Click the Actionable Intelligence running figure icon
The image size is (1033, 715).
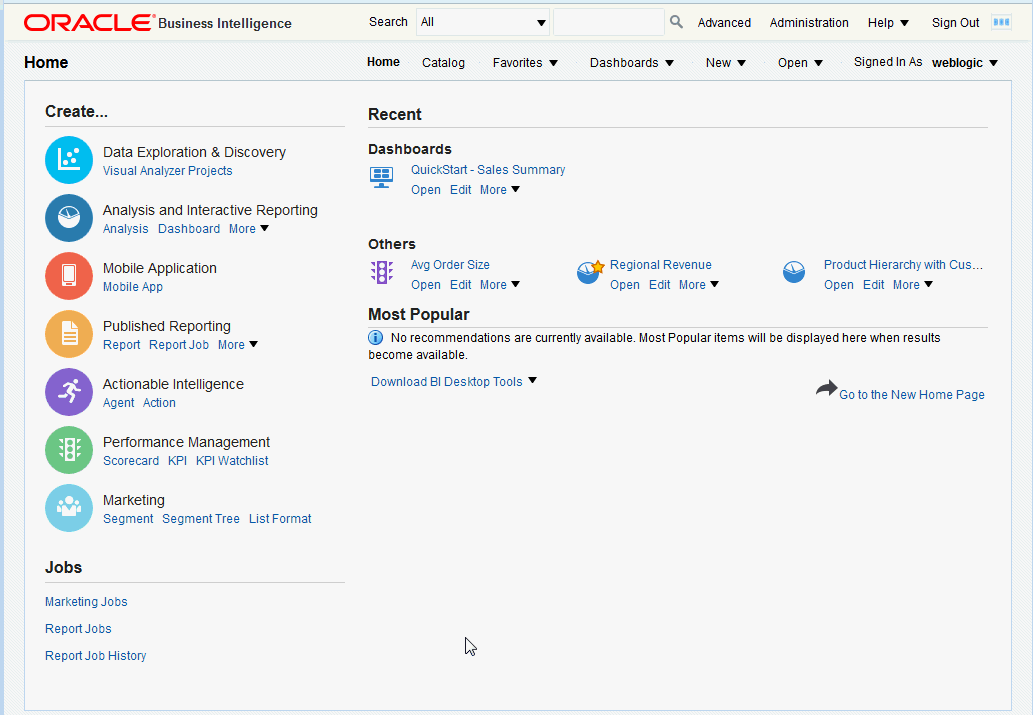(69, 392)
